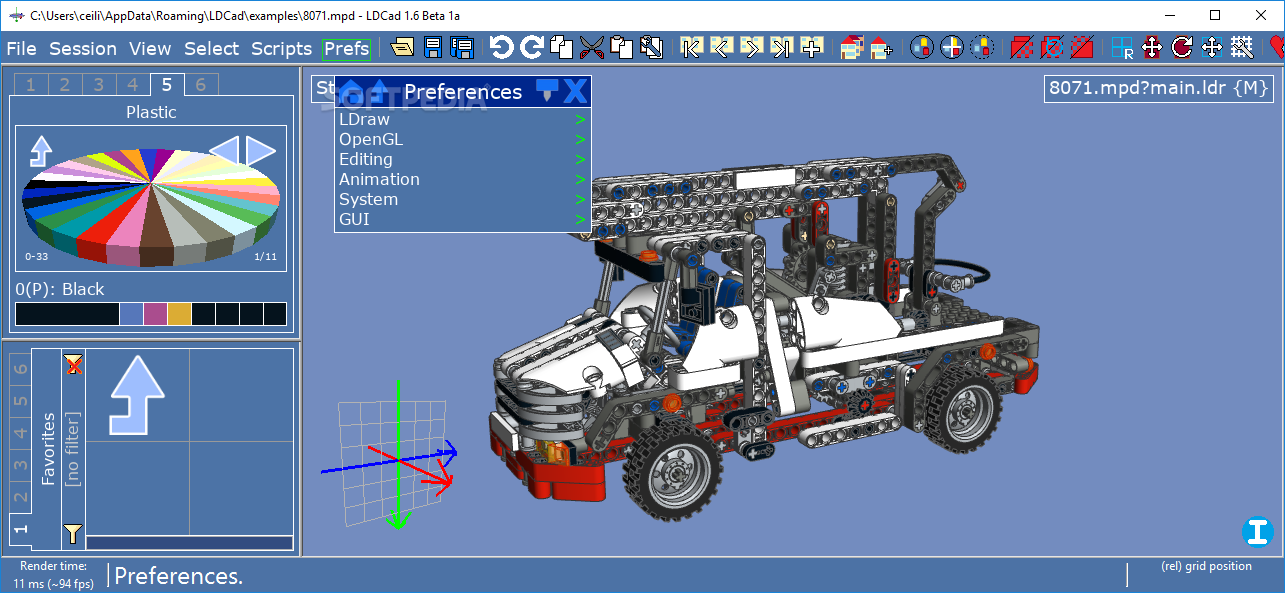
Task: Click the up-level arrow in color panel
Action: point(40,151)
